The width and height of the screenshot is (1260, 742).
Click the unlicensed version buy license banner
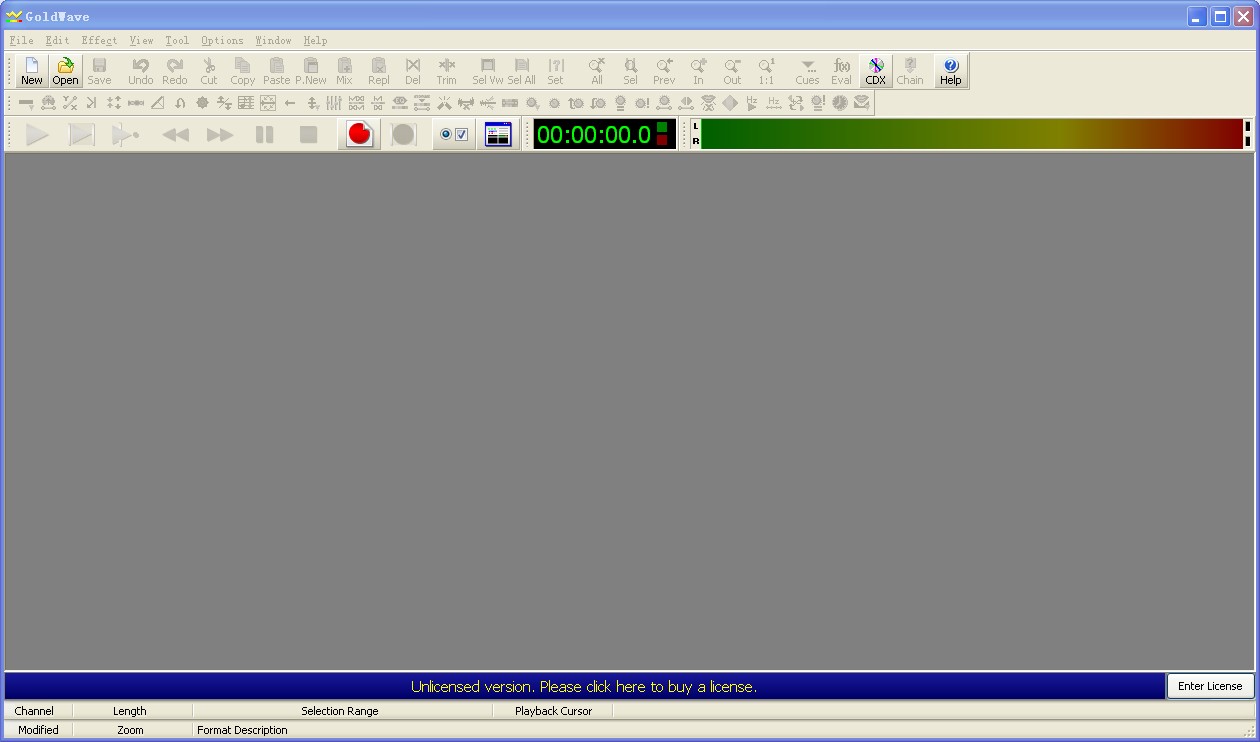coord(584,687)
